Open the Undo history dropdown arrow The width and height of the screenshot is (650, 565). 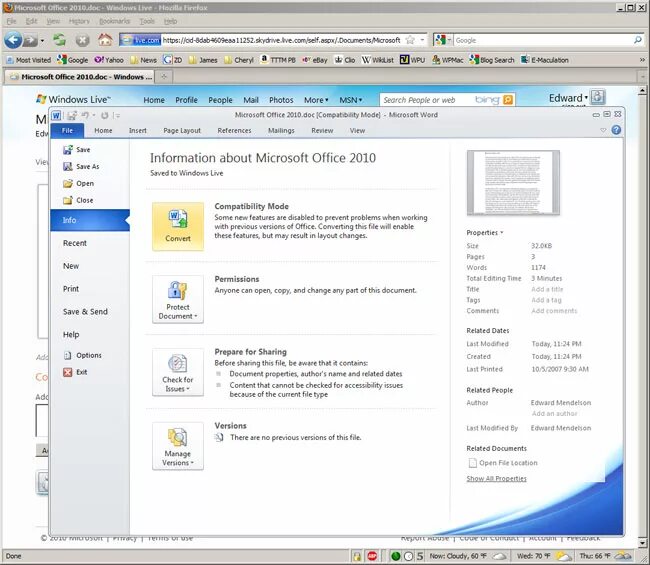click(x=94, y=115)
